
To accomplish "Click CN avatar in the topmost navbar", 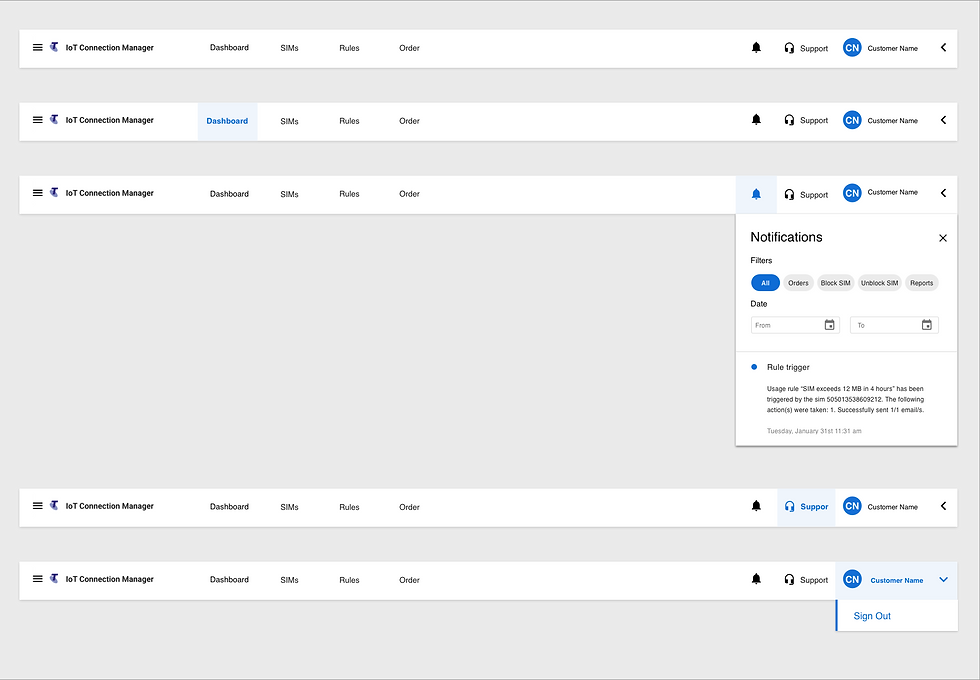I will (x=852, y=48).
